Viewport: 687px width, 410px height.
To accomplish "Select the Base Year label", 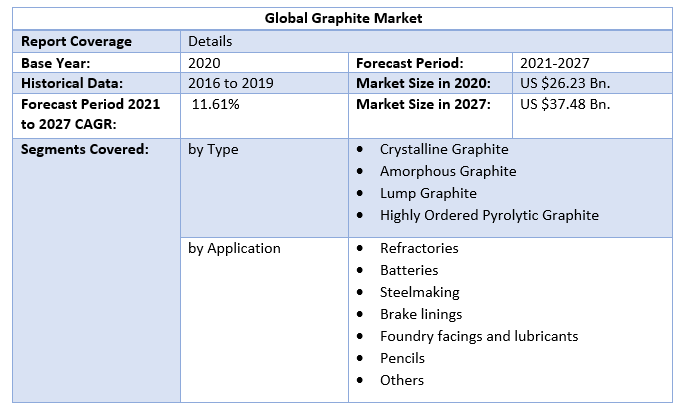I will tap(56, 63).
